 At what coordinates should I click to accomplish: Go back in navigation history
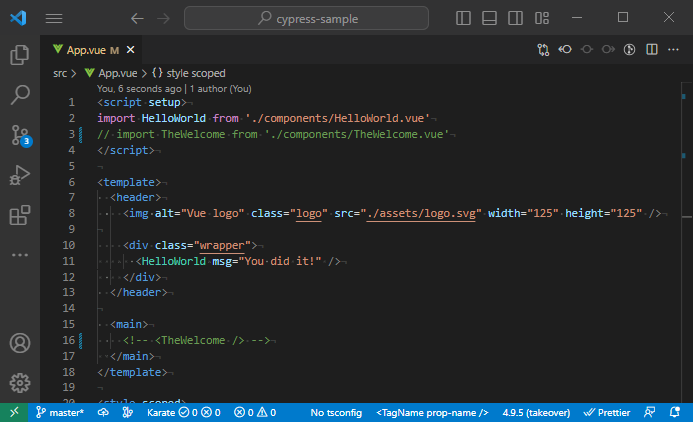tap(137, 19)
